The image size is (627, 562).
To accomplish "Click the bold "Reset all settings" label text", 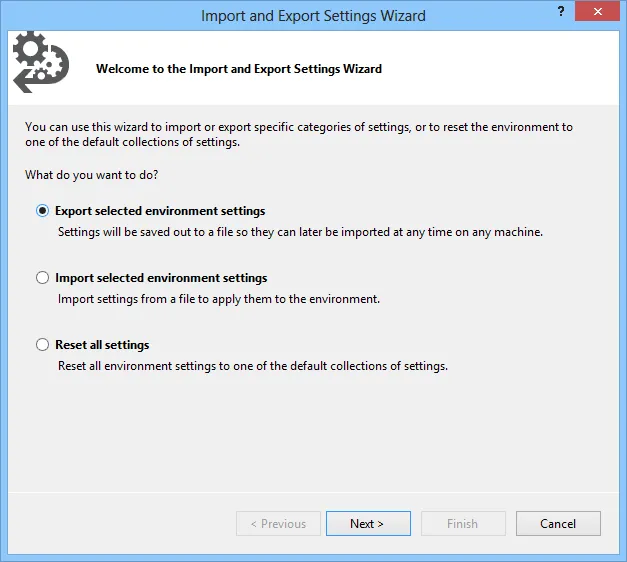I will tap(102, 345).
